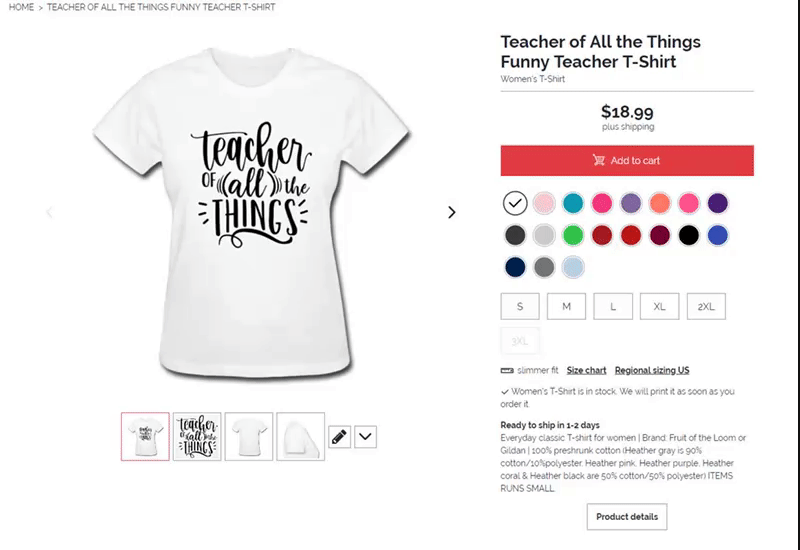Open Regional sizing US selector
The width and height of the screenshot is (800, 550).
click(652, 370)
